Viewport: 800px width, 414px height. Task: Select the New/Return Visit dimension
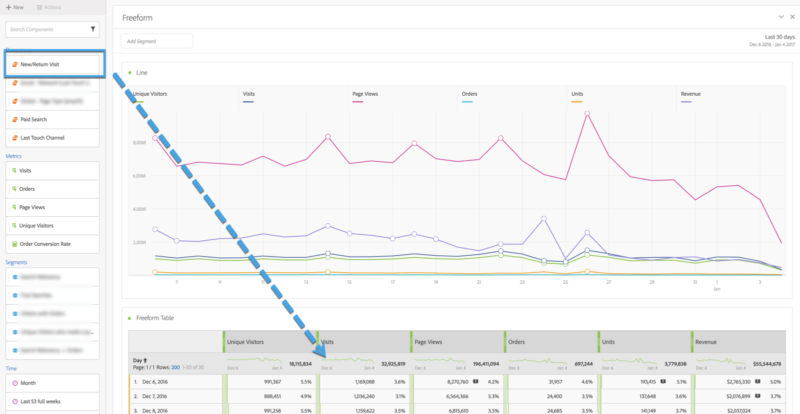tap(53, 64)
